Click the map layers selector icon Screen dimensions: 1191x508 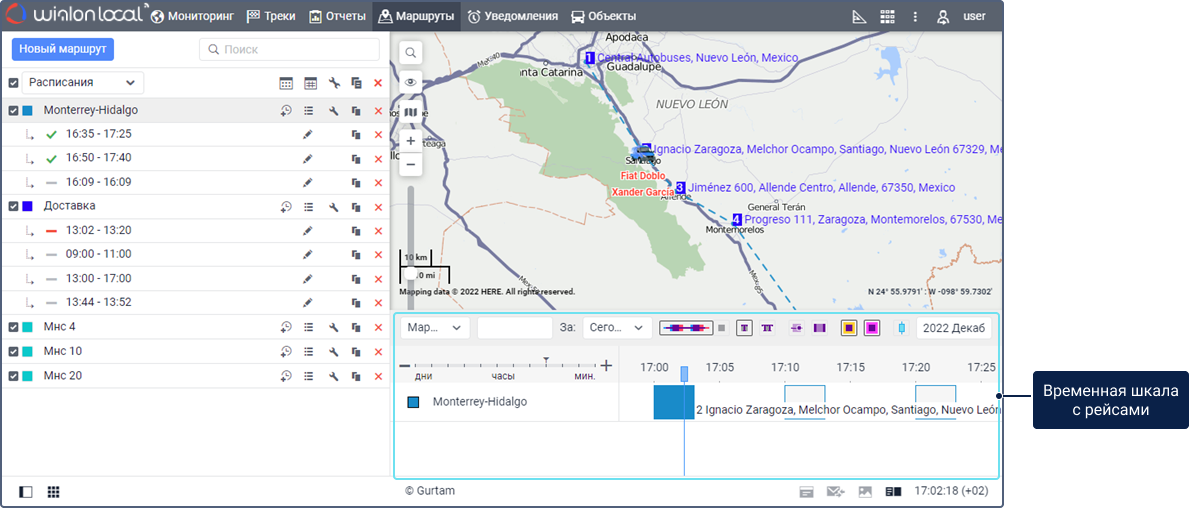pyautogui.click(x=411, y=112)
